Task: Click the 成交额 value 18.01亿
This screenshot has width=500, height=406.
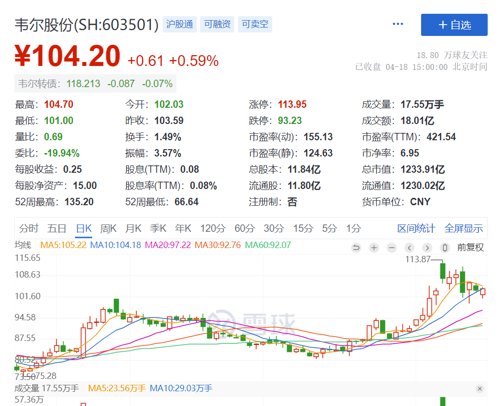Action: [x=417, y=120]
